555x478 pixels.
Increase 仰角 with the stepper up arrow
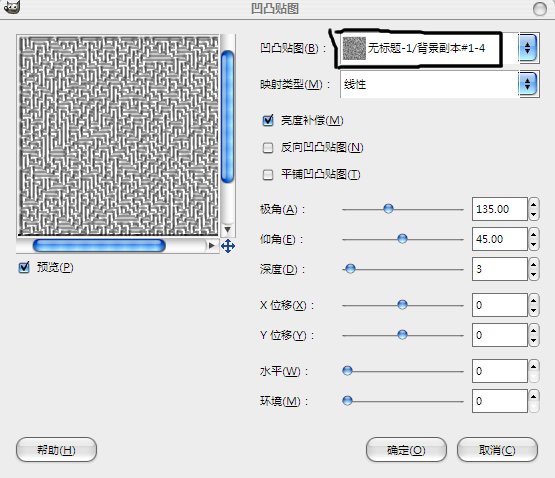tap(533, 233)
